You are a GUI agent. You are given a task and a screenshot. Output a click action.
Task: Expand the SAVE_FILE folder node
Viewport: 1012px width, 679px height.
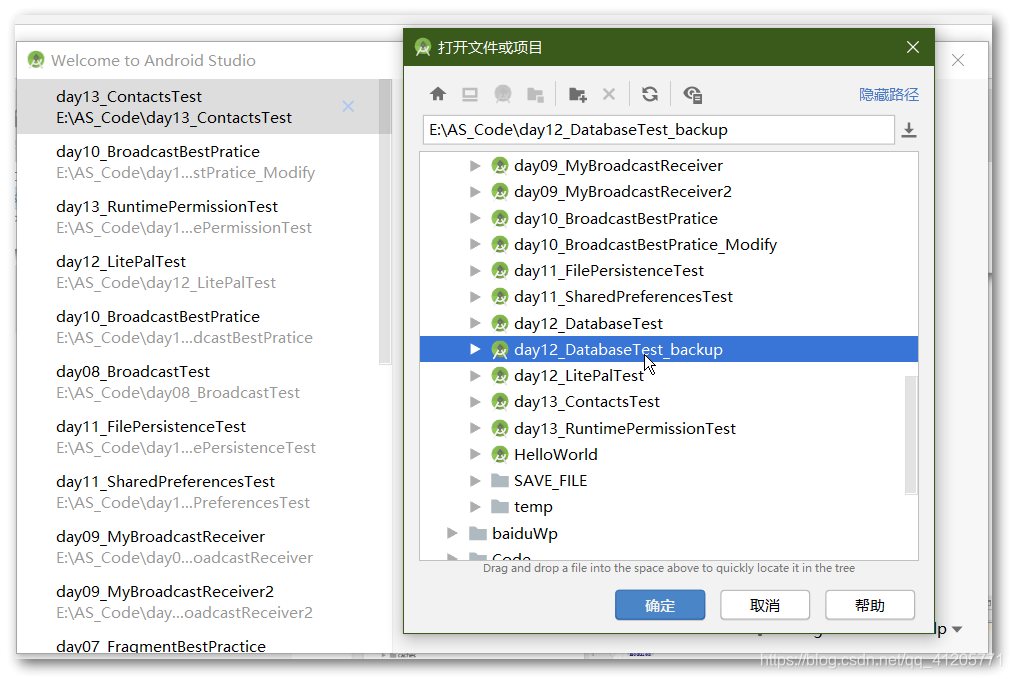tap(475, 481)
